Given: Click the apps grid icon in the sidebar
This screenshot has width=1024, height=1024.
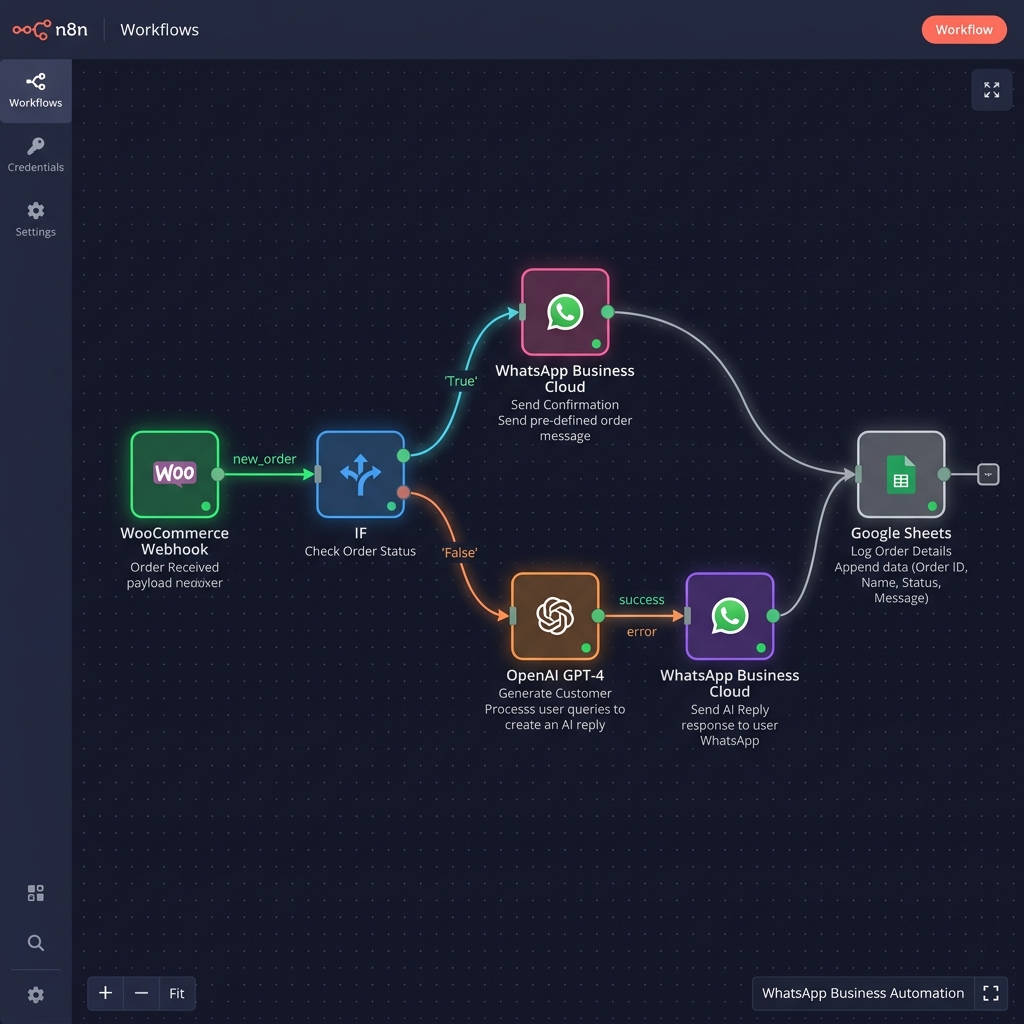Looking at the screenshot, I should (x=35, y=893).
